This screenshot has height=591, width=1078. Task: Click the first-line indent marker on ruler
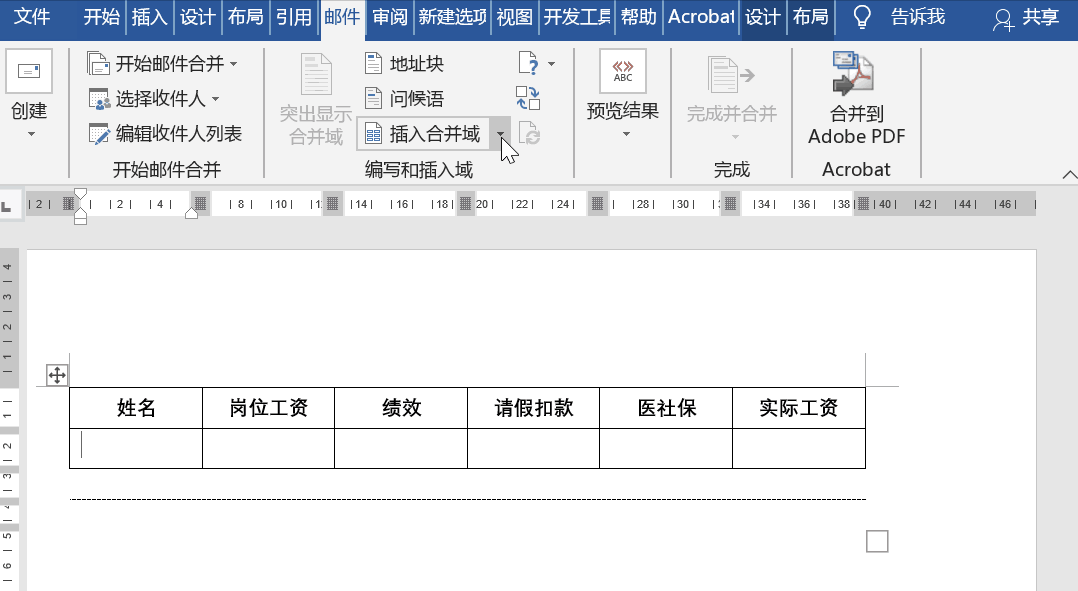(x=80, y=194)
